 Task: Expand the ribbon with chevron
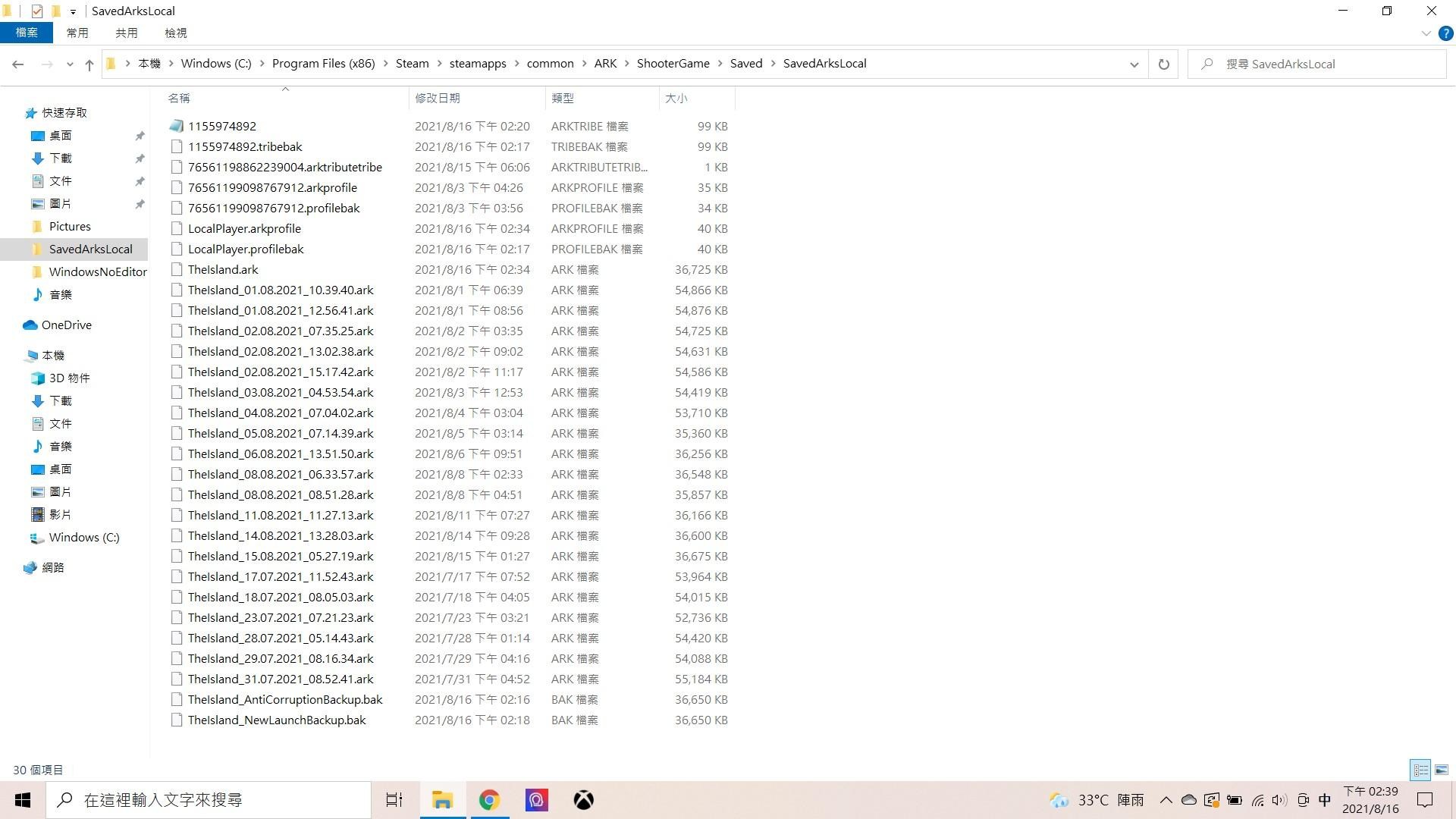point(1426,33)
